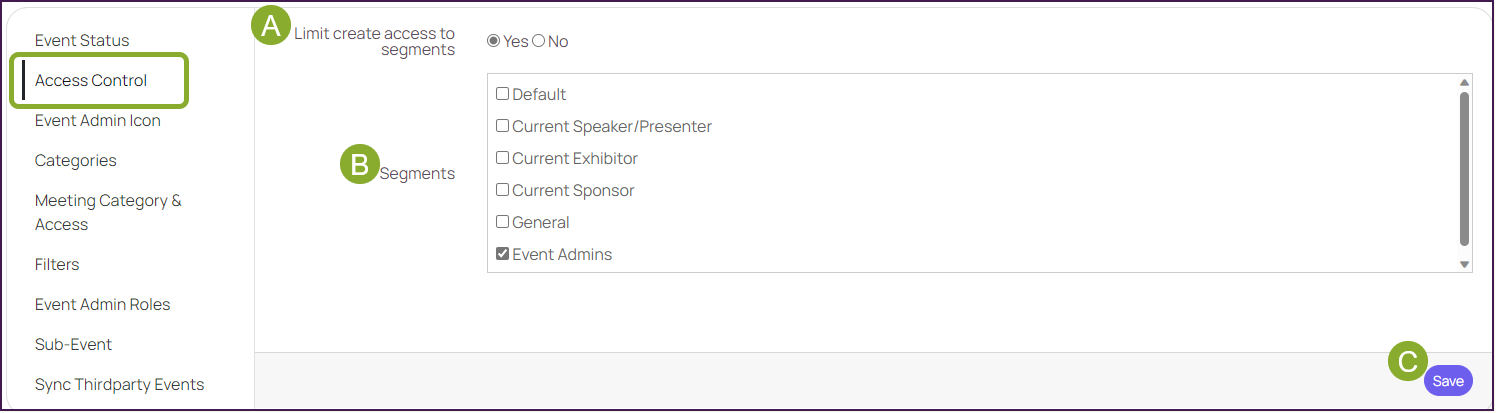Open Sync Thirdparty Events

pyautogui.click(x=119, y=385)
